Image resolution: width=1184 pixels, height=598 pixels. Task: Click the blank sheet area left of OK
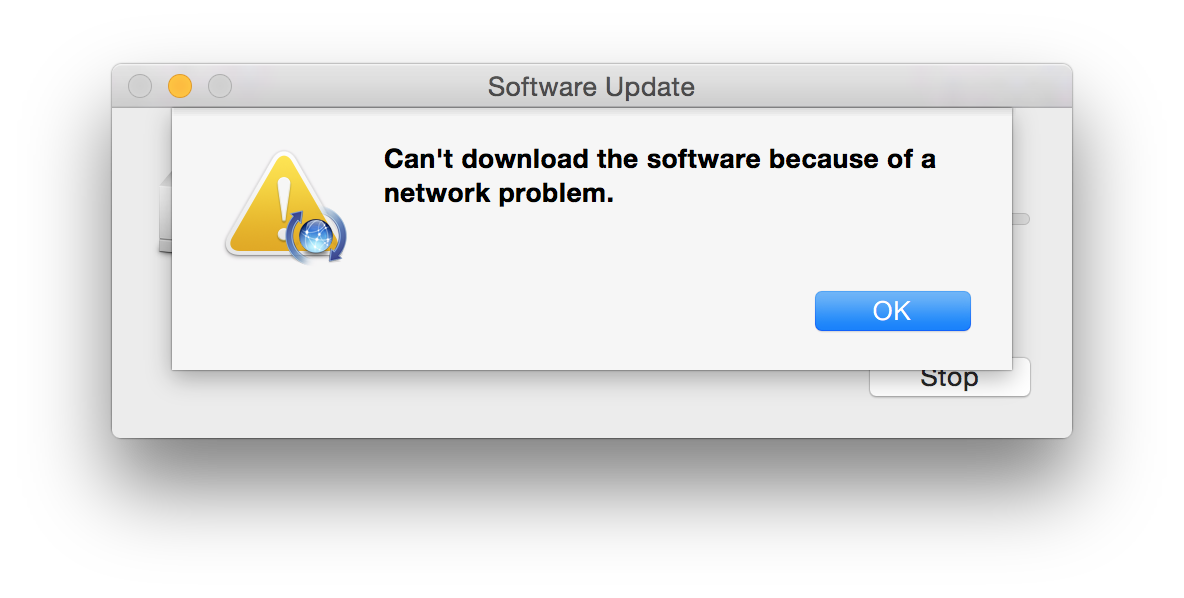click(491, 313)
